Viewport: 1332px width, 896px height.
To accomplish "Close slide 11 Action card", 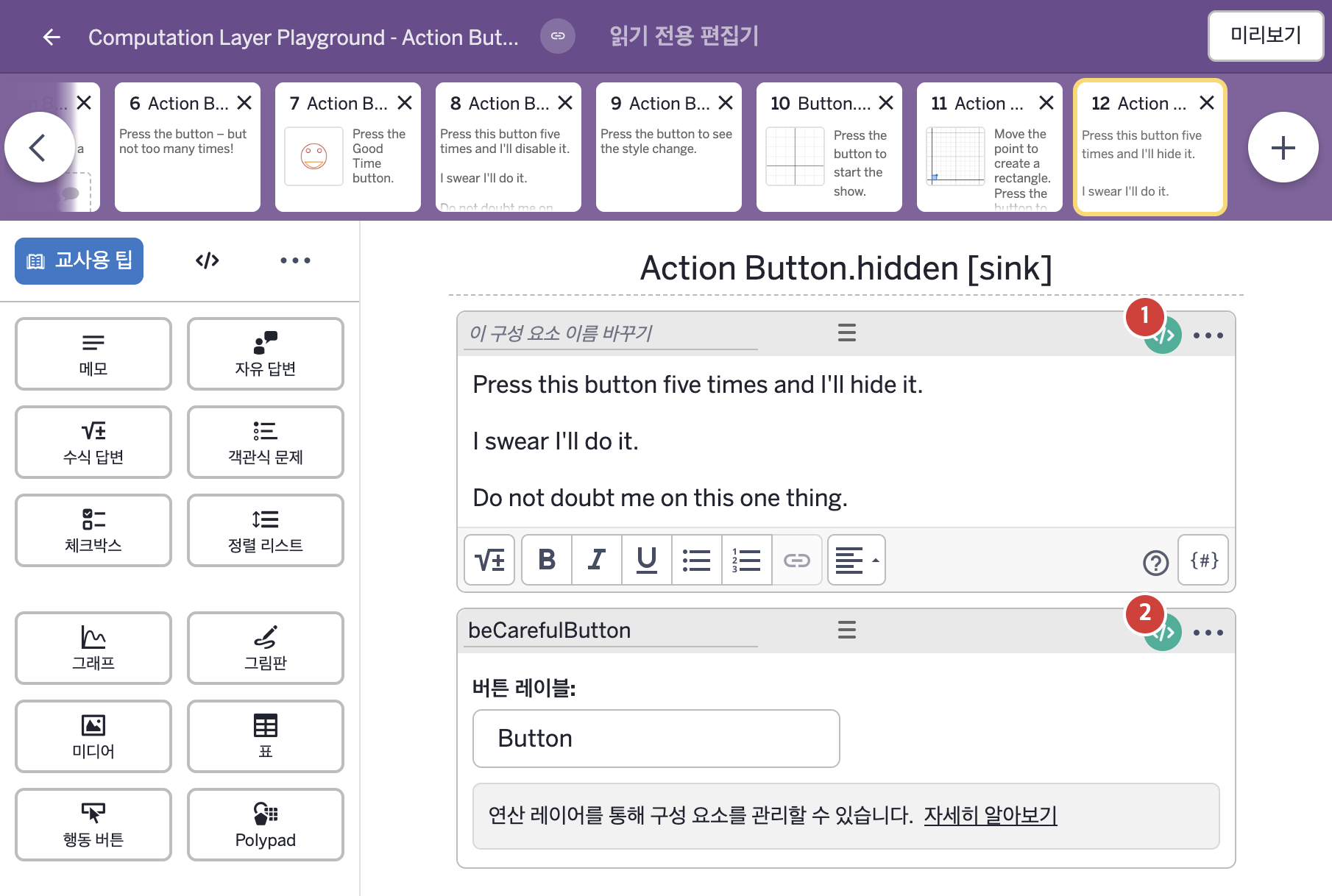I will [x=1046, y=103].
